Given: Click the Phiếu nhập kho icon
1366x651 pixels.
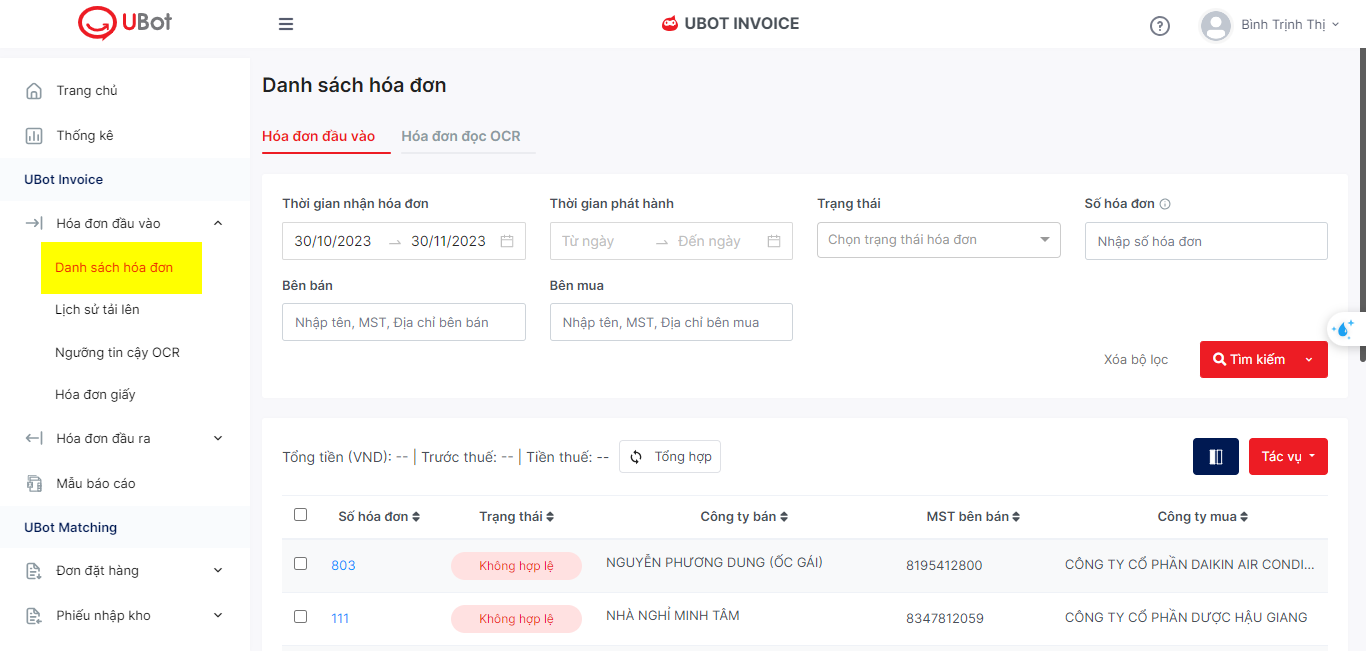Looking at the screenshot, I should tap(34, 616).
